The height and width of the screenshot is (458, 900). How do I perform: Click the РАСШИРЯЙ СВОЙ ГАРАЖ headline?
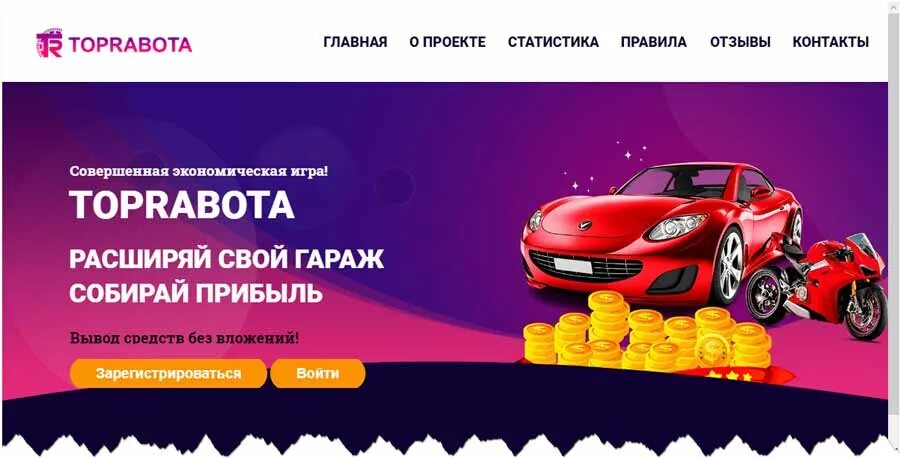point(227,258)
